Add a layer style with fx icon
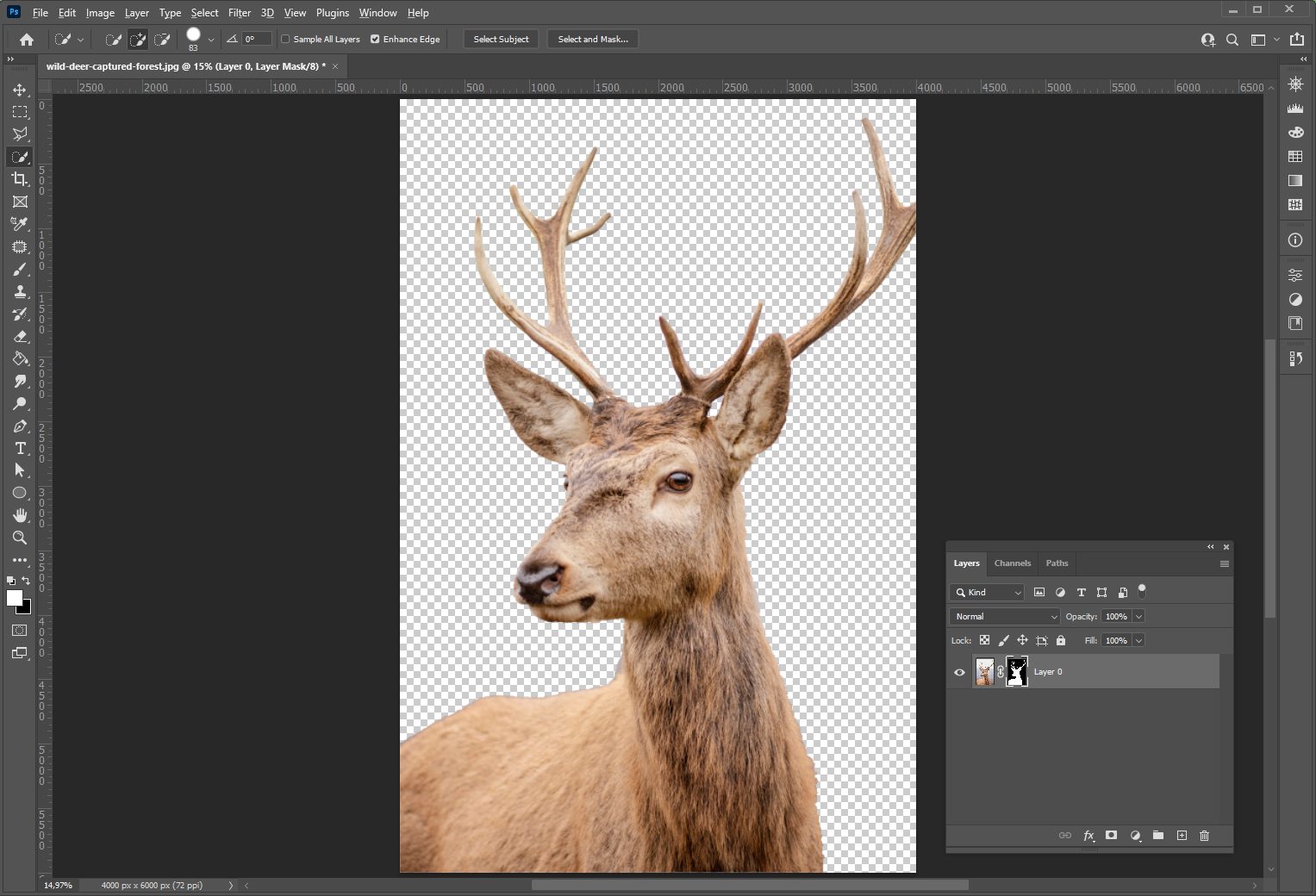 (x=1088, y=836)
